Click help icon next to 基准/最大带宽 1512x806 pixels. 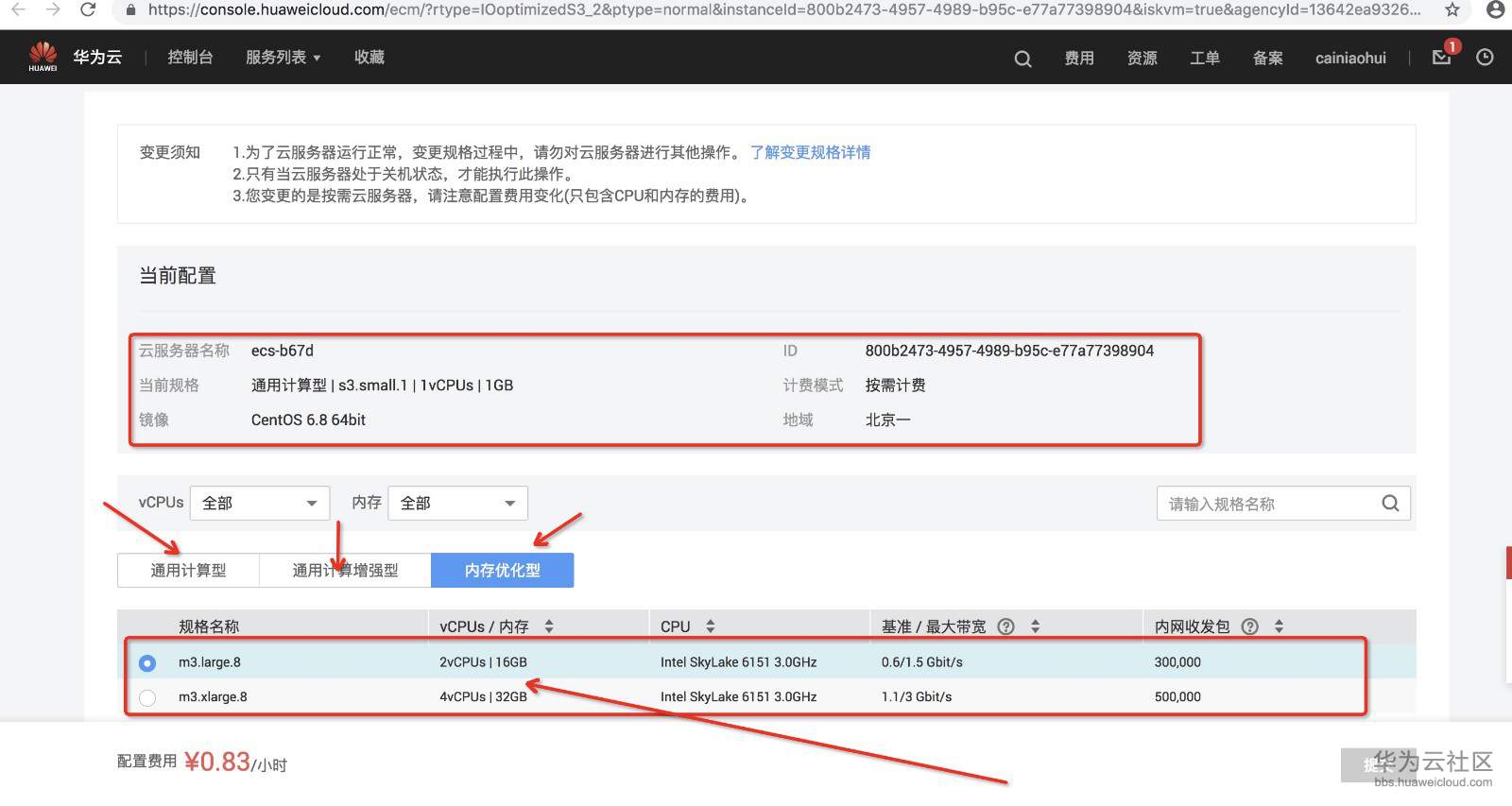(x=1005, y=626)
